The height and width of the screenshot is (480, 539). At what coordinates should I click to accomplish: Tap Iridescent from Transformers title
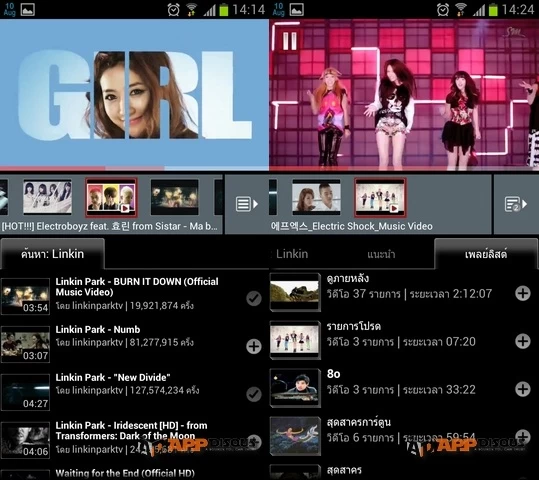pos(131,430)
